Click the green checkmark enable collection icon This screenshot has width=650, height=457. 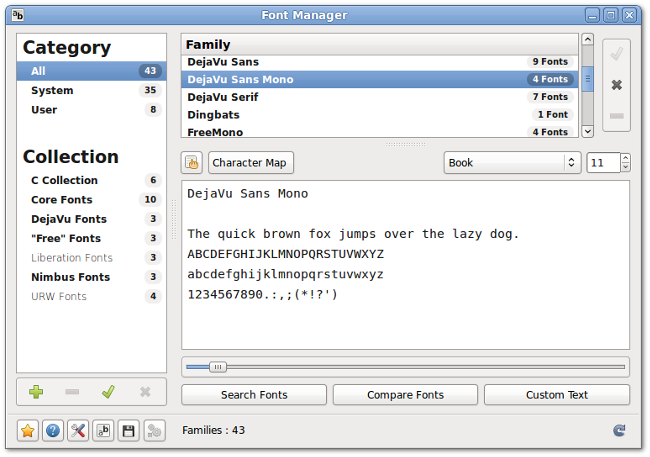click(x=108, y=392)
